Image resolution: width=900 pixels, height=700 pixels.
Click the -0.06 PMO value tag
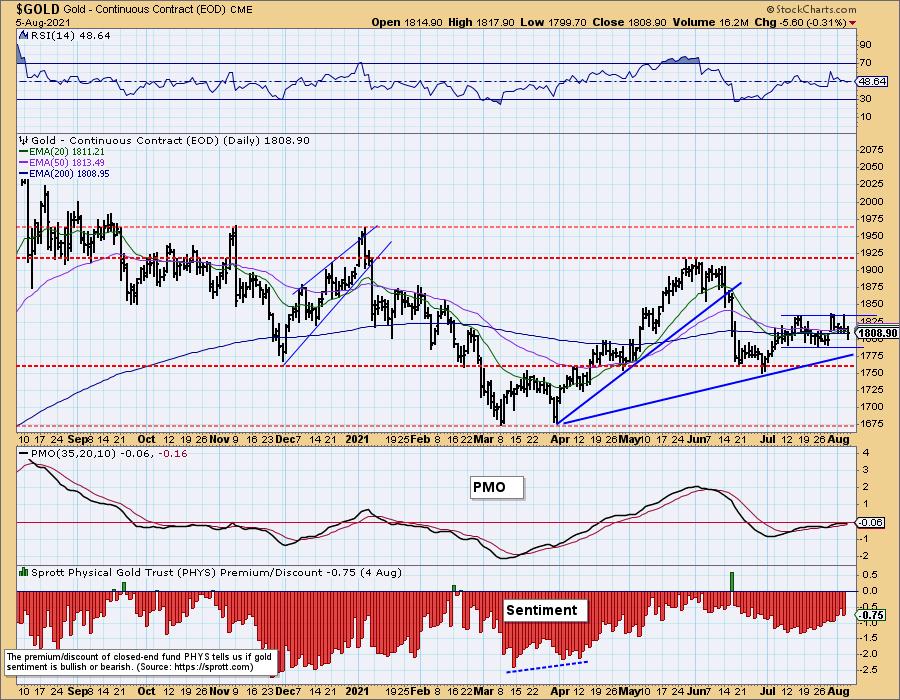pyautogui.click(x=871, y=522)
